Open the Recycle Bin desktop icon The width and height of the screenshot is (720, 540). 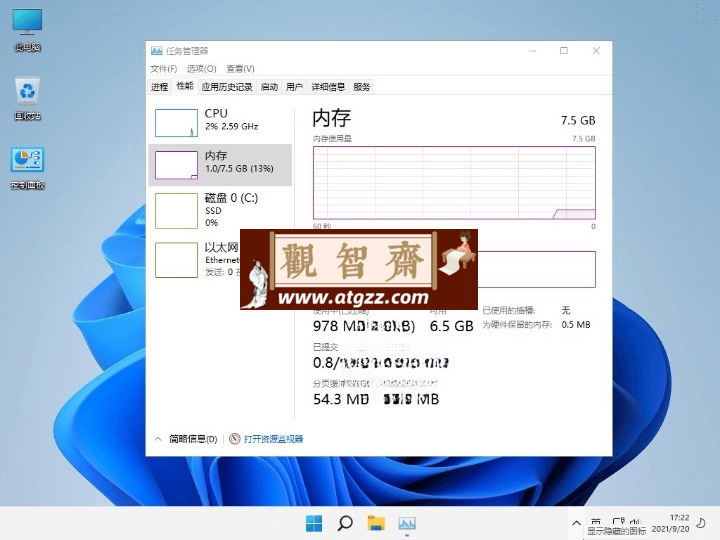click(28, 98)
